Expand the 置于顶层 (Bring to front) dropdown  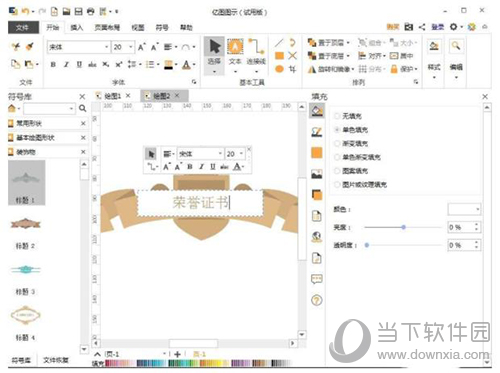pos(348,43)
